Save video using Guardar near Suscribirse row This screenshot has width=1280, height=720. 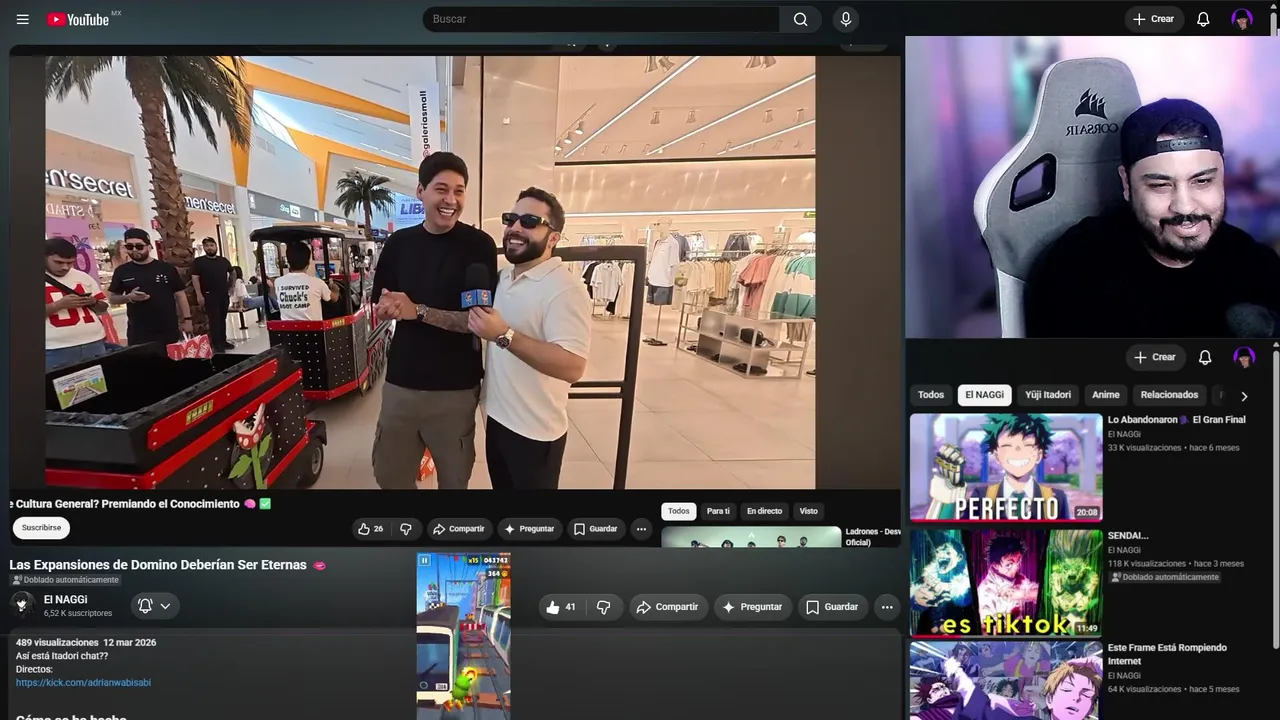point(595,529)
